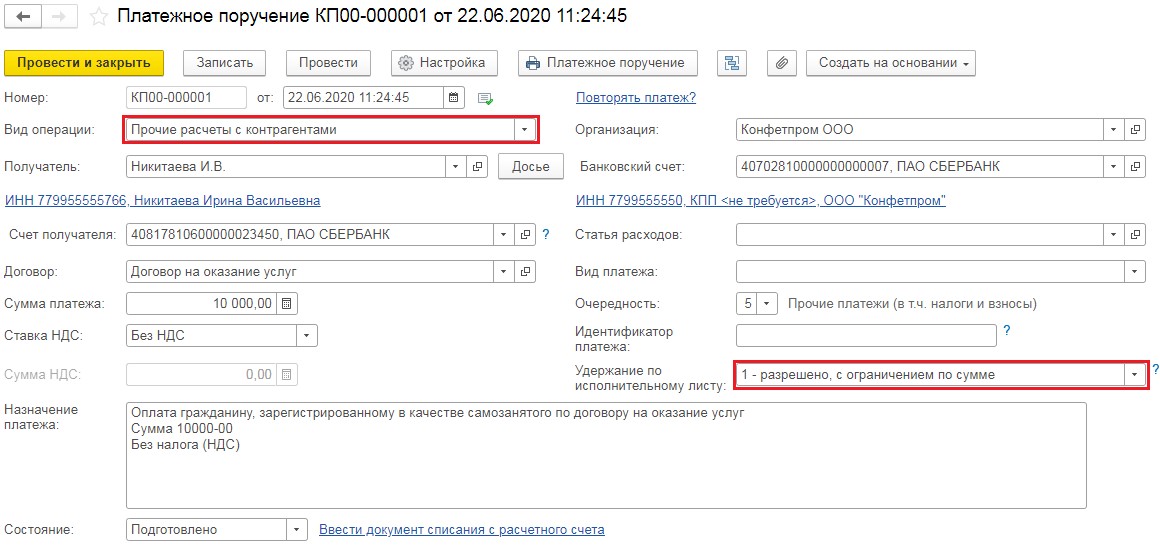Expand Статья расходов dropdown list
The width and height of the screenshot is (1160, 545).
(1113, 235)
